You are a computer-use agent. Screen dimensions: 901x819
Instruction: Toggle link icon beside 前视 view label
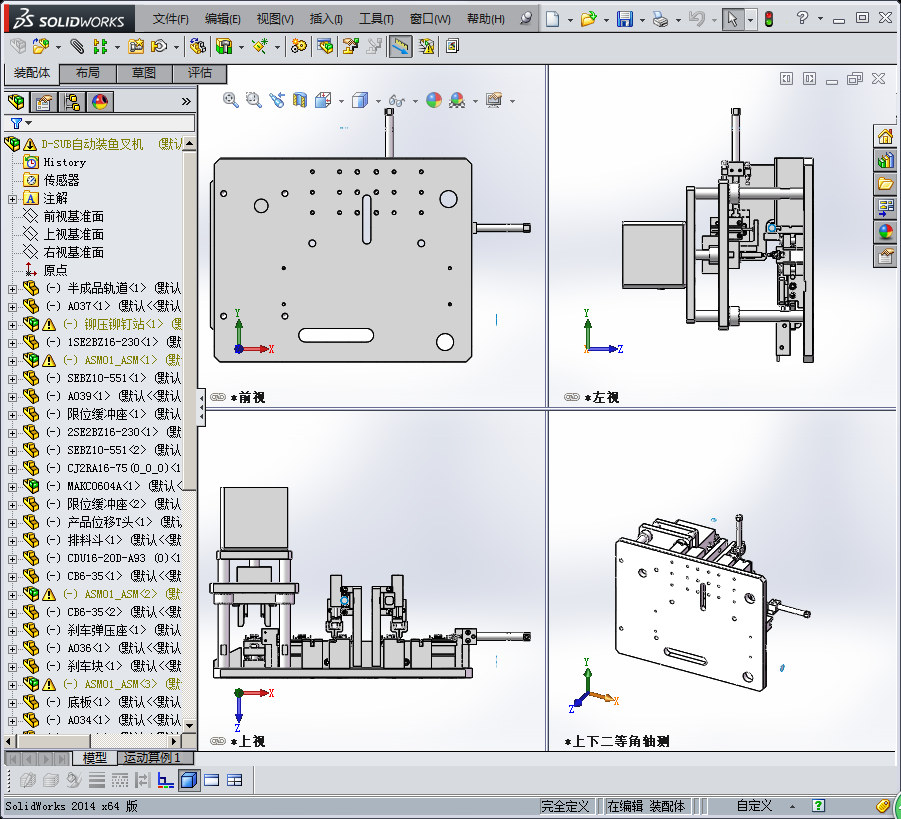(x=218, y=397)
